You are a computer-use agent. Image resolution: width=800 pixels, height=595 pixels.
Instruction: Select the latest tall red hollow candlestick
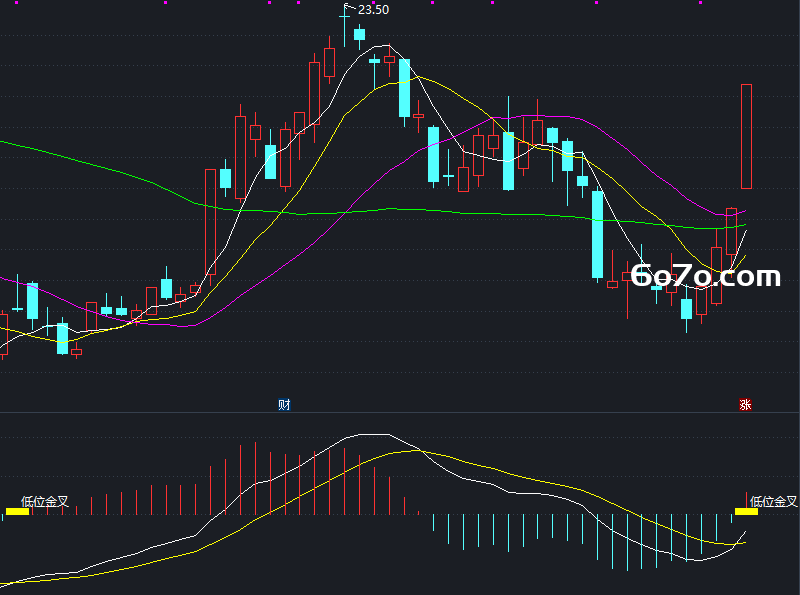pyautogui.click(x=746, y=136)
